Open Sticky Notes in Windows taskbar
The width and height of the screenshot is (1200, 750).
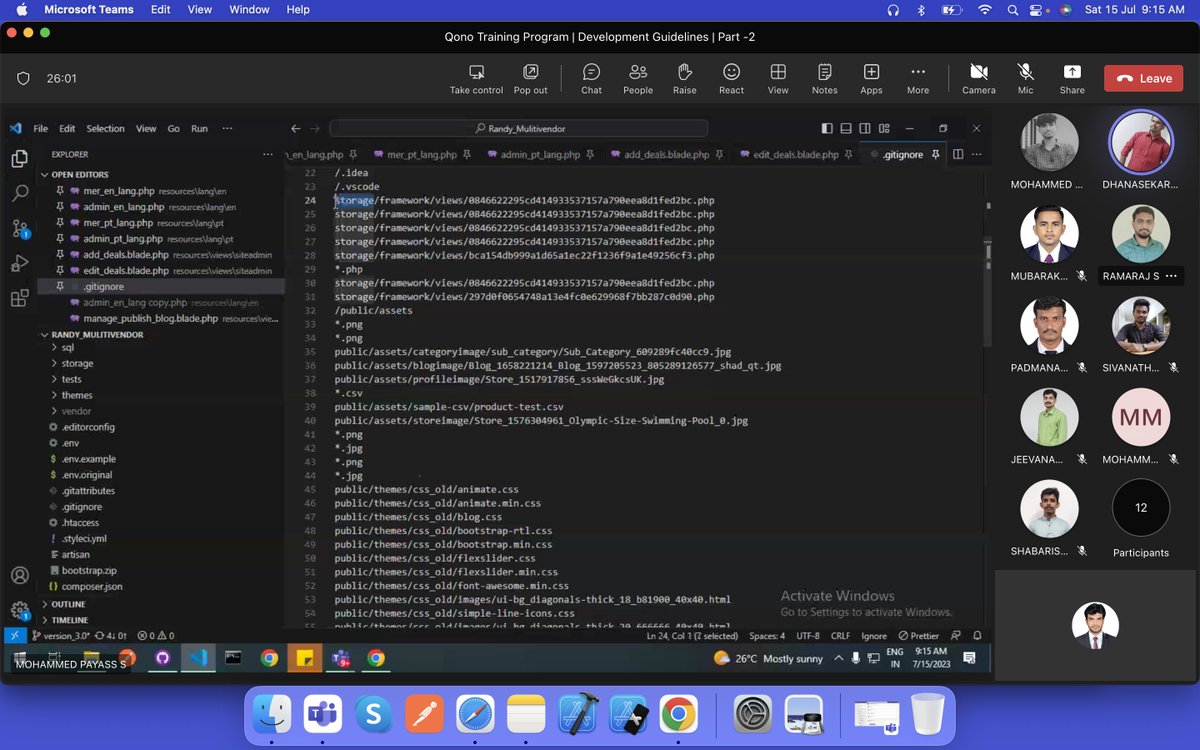pyautogui.click(x=304, y=658)
